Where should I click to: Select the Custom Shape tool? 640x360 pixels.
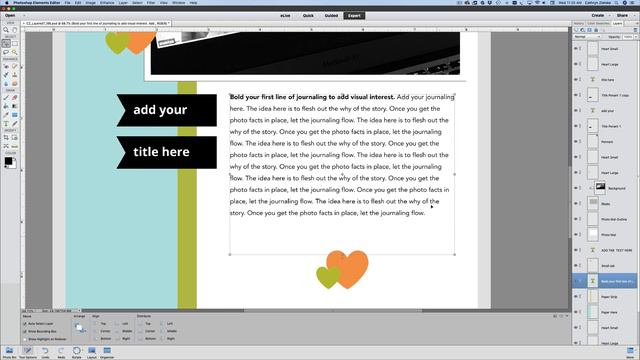(x=15, y=115)
